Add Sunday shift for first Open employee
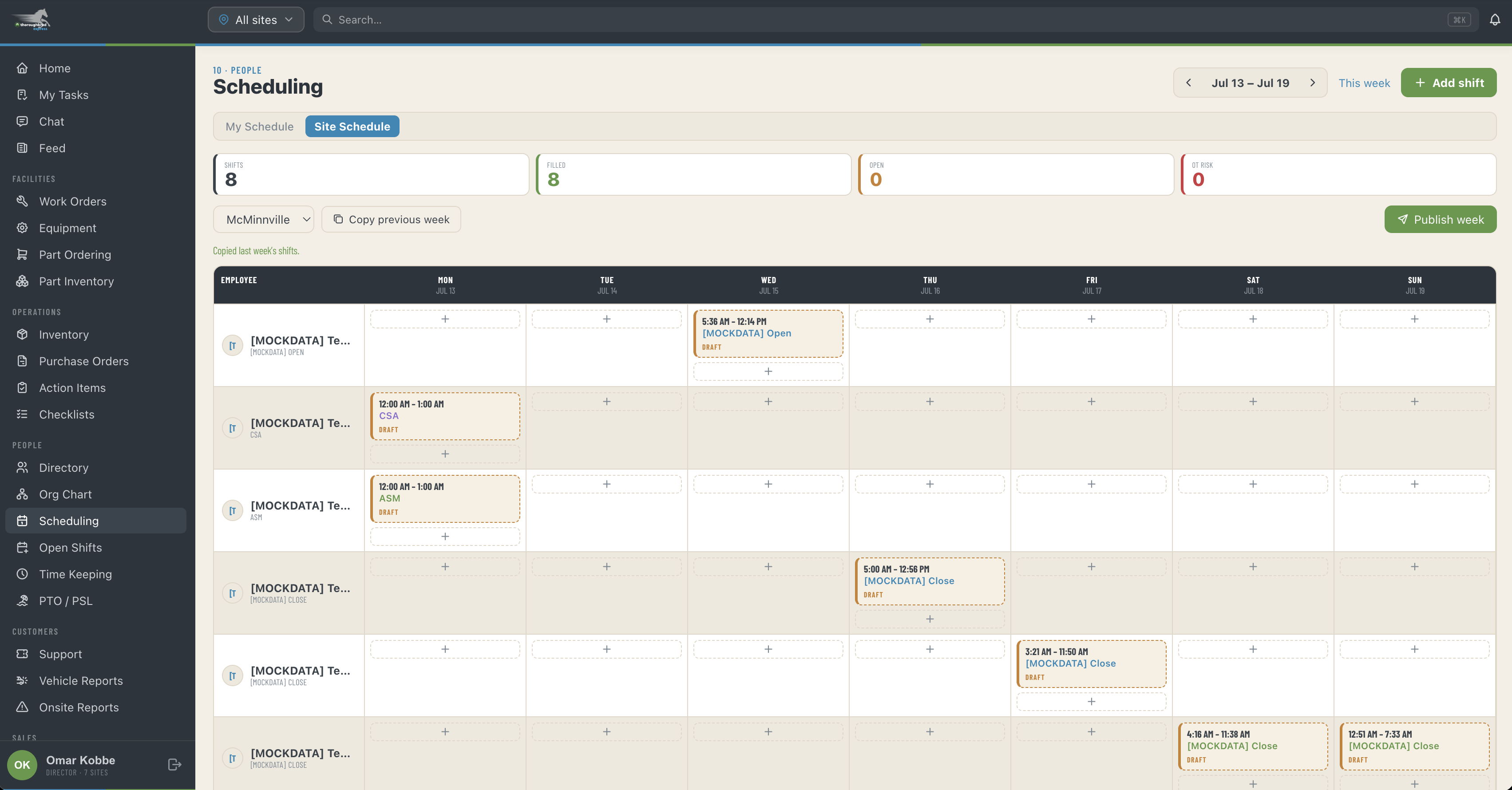The image size is (1512, 790). point(1415,319)
